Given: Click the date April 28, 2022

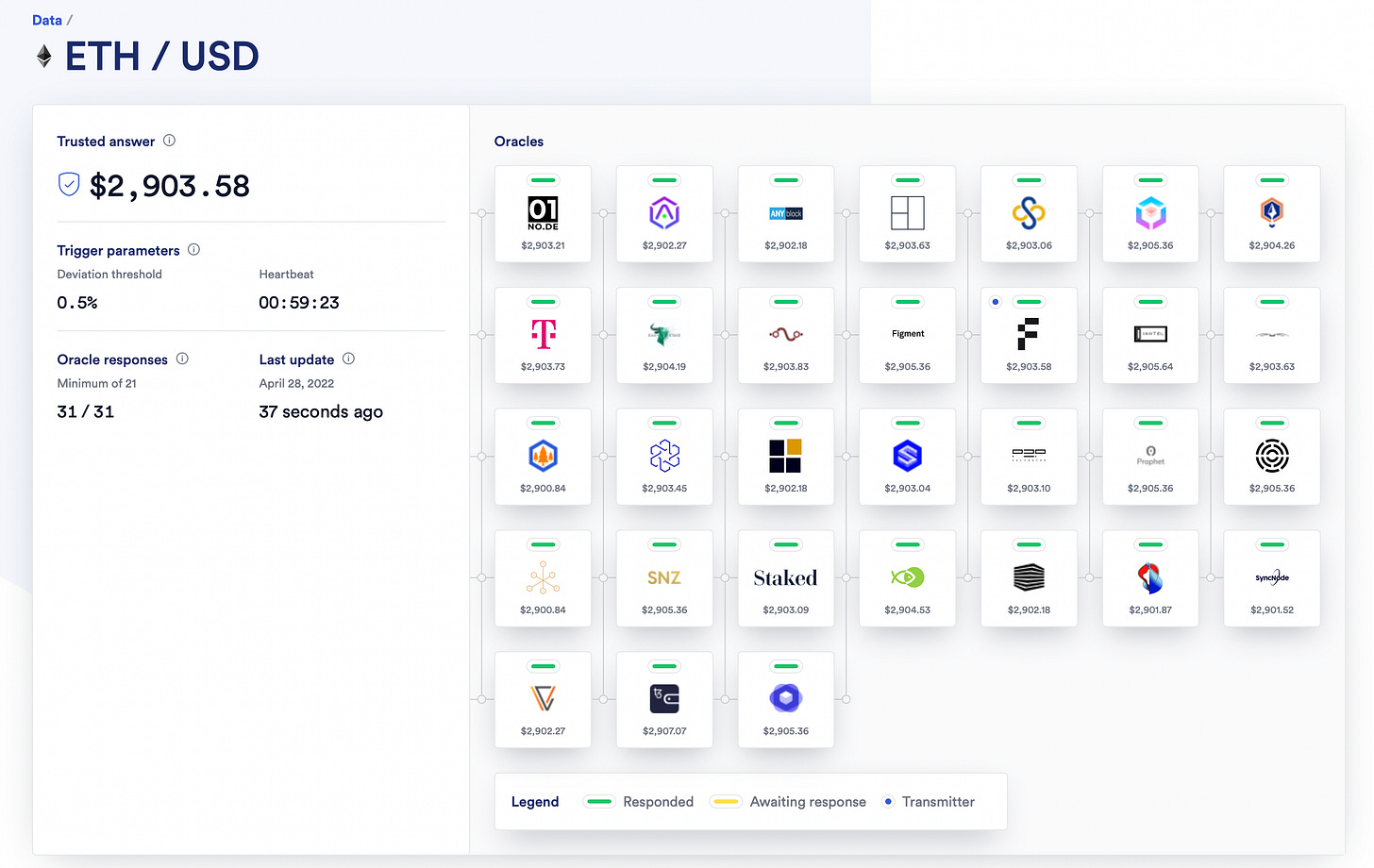Looking at the screenshot, I should [x=296, y=383].
